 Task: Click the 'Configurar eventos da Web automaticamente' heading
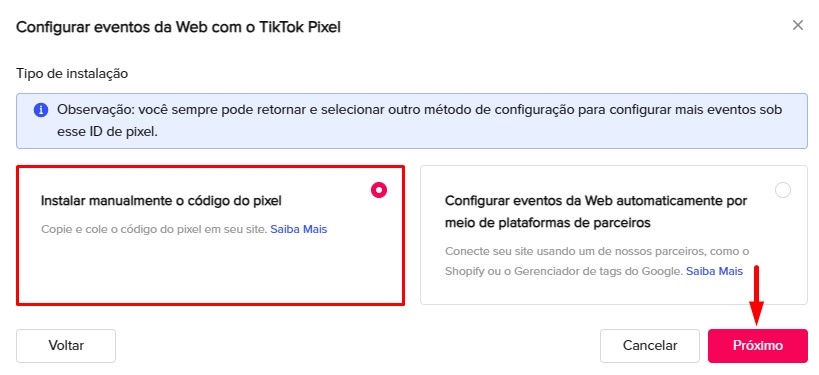click(x=596, y=201)
